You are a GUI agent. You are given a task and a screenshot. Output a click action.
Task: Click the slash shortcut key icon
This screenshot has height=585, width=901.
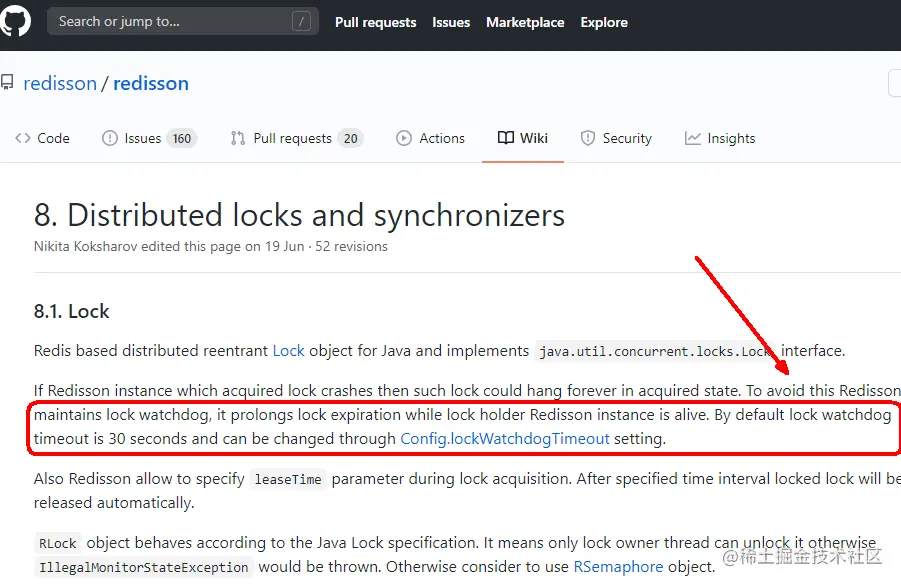coord(301,22)
